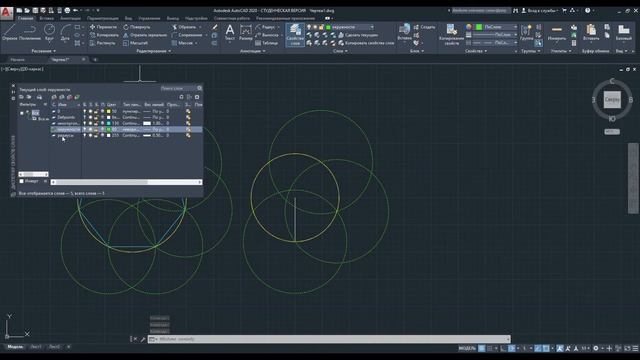Switch to the Начало document tab
This screenshot has width=640, height=360.
[x=18, y=60]
